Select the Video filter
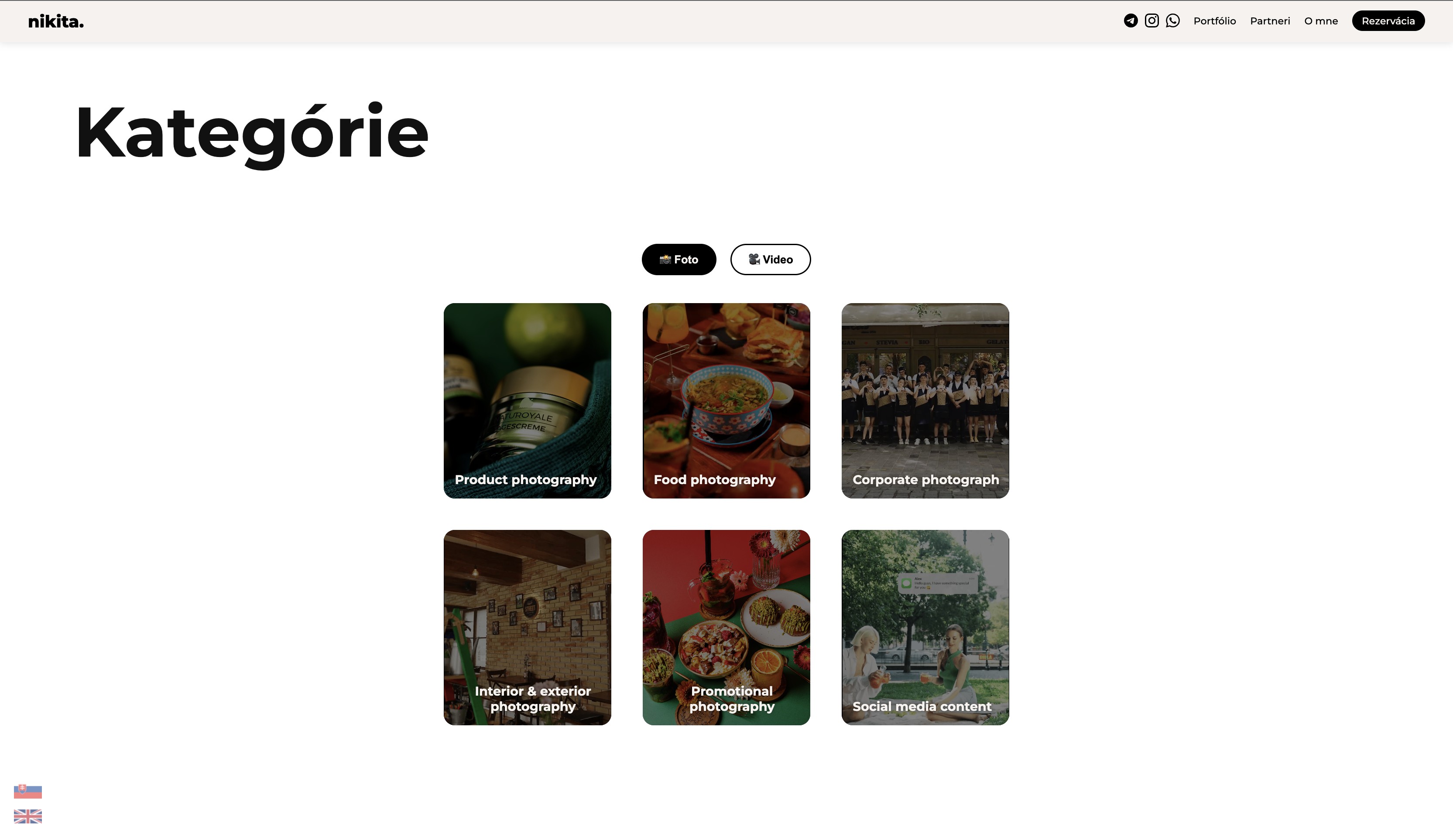 [770, 259]
